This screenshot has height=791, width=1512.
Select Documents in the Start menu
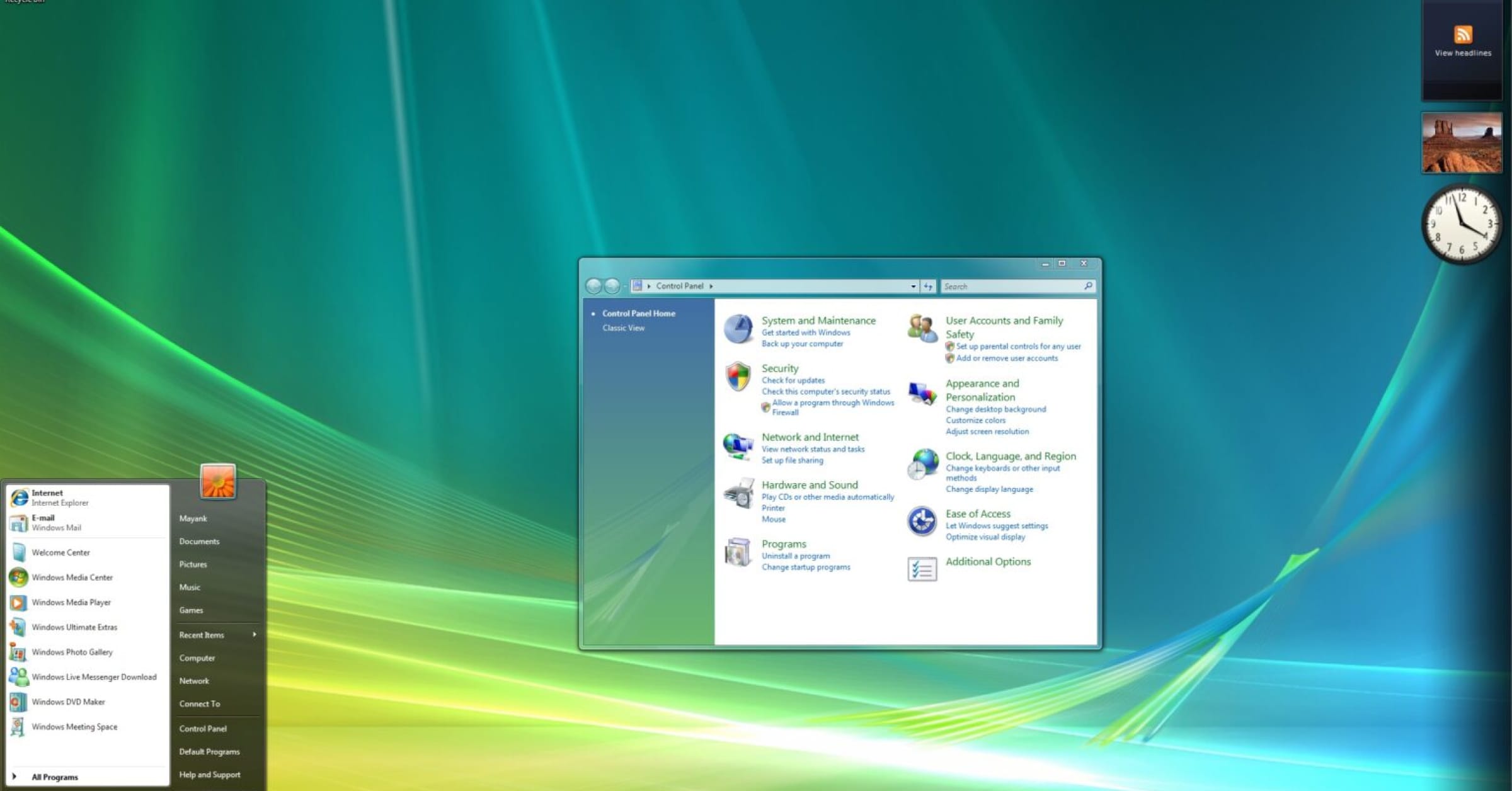199,542
